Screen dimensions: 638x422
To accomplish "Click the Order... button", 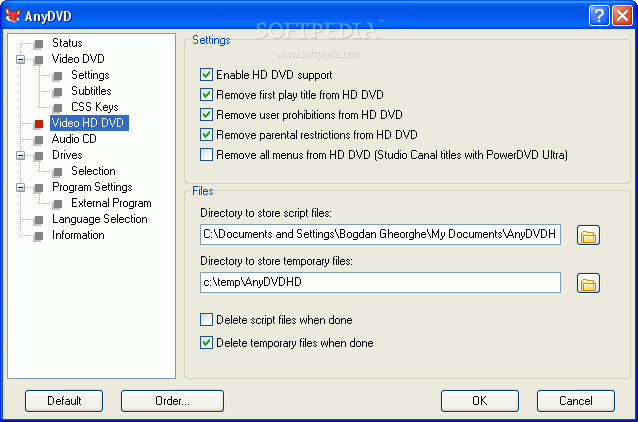I will tap(172, 401).
